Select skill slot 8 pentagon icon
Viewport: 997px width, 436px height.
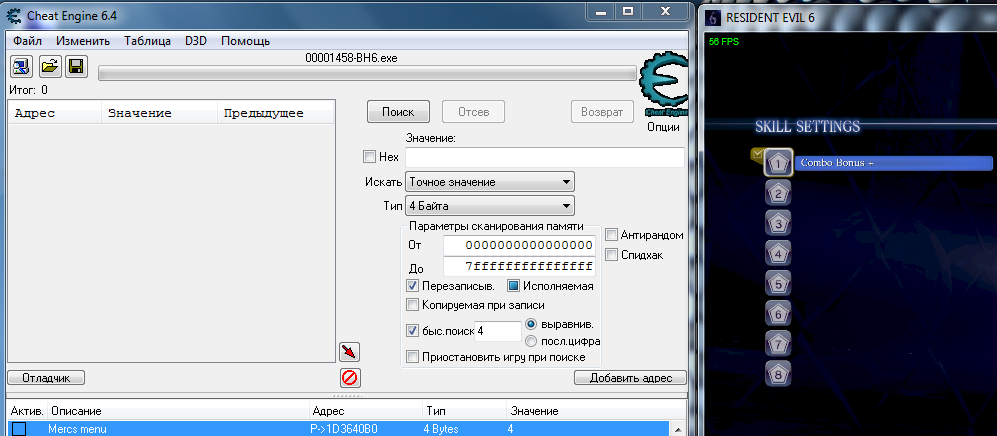pyautogui.click(x=778, y=374)
